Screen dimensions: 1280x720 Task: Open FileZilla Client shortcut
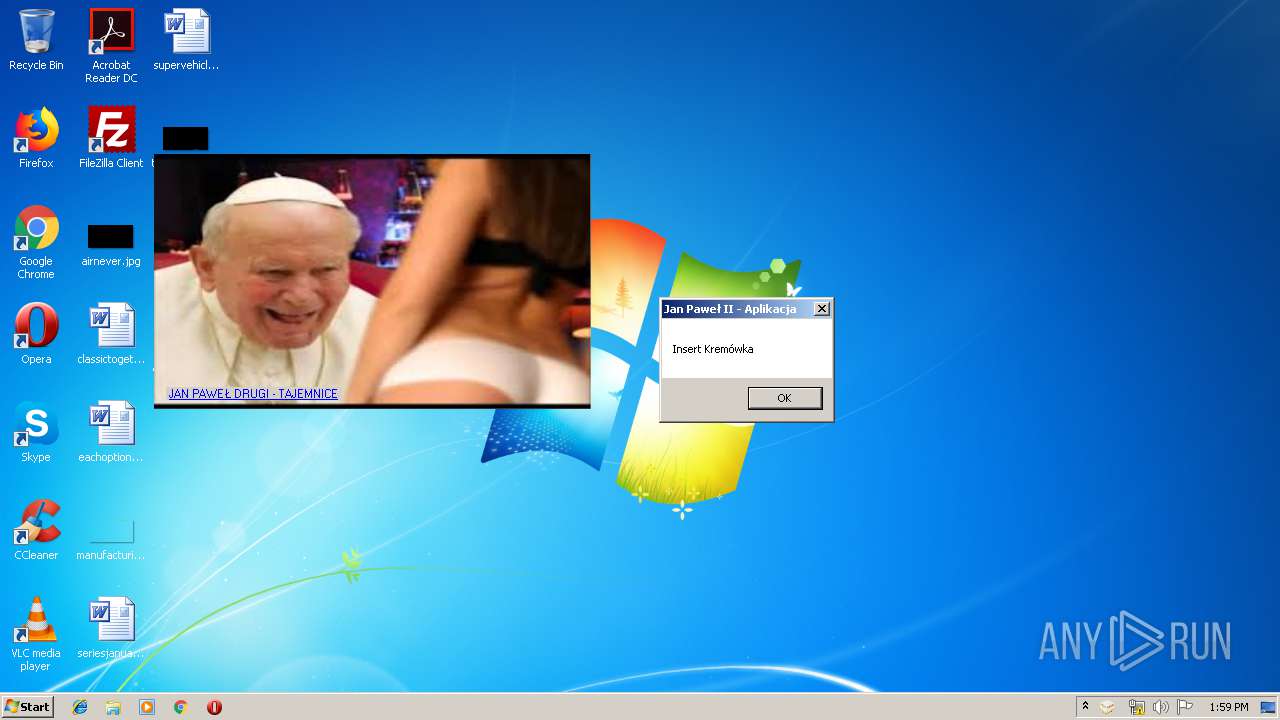click(111, 138)
